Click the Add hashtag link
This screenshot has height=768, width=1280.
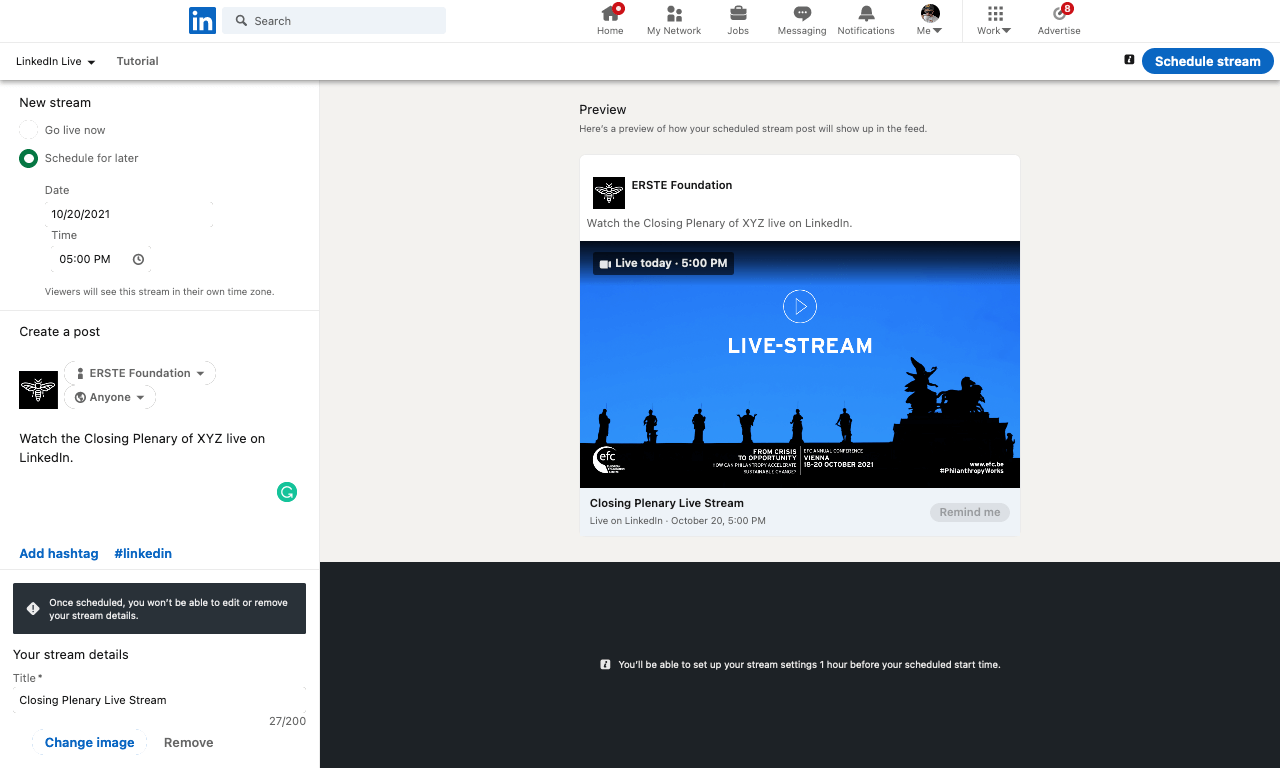click(x=58, y=553)
